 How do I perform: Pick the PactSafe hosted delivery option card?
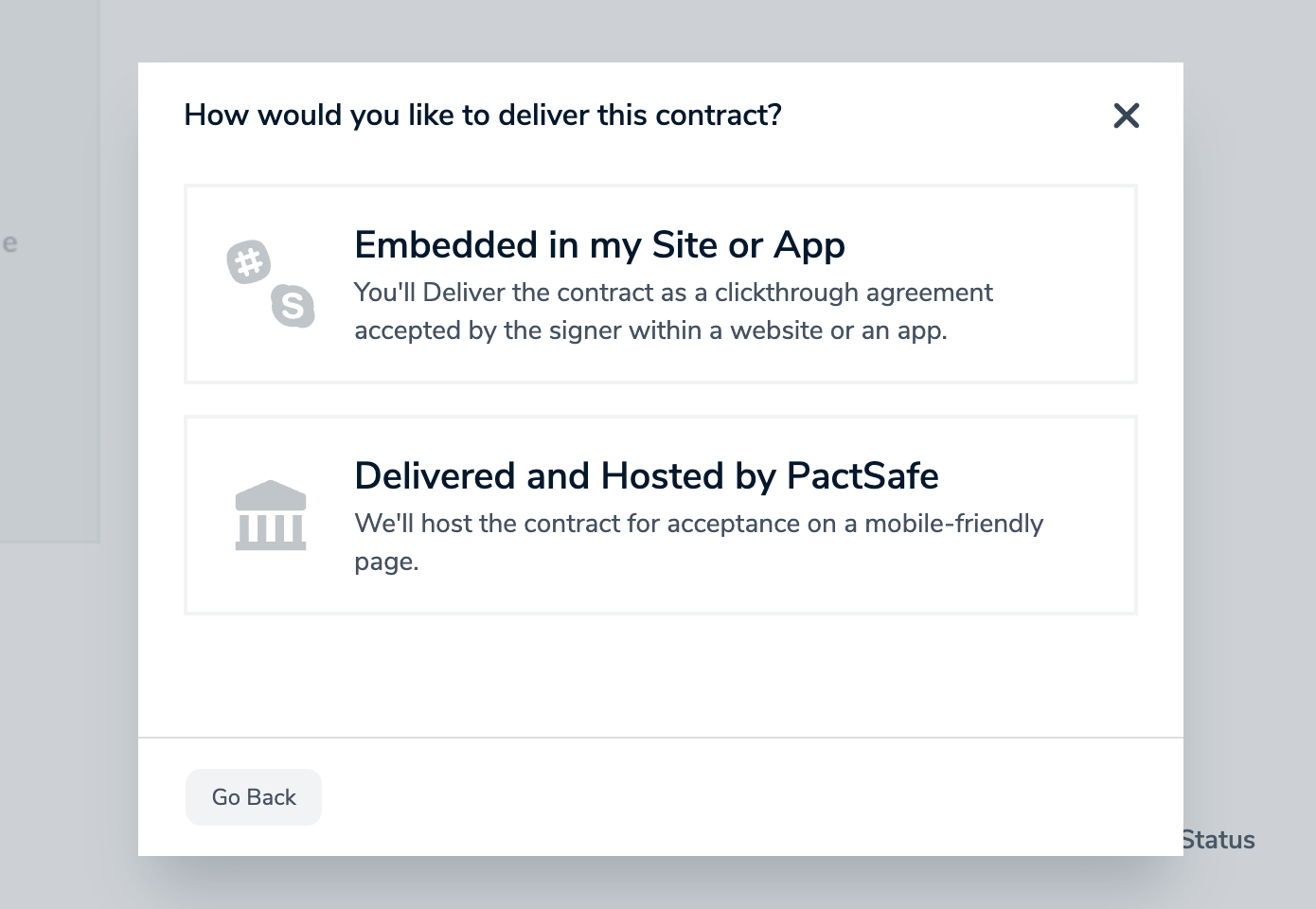661,515
